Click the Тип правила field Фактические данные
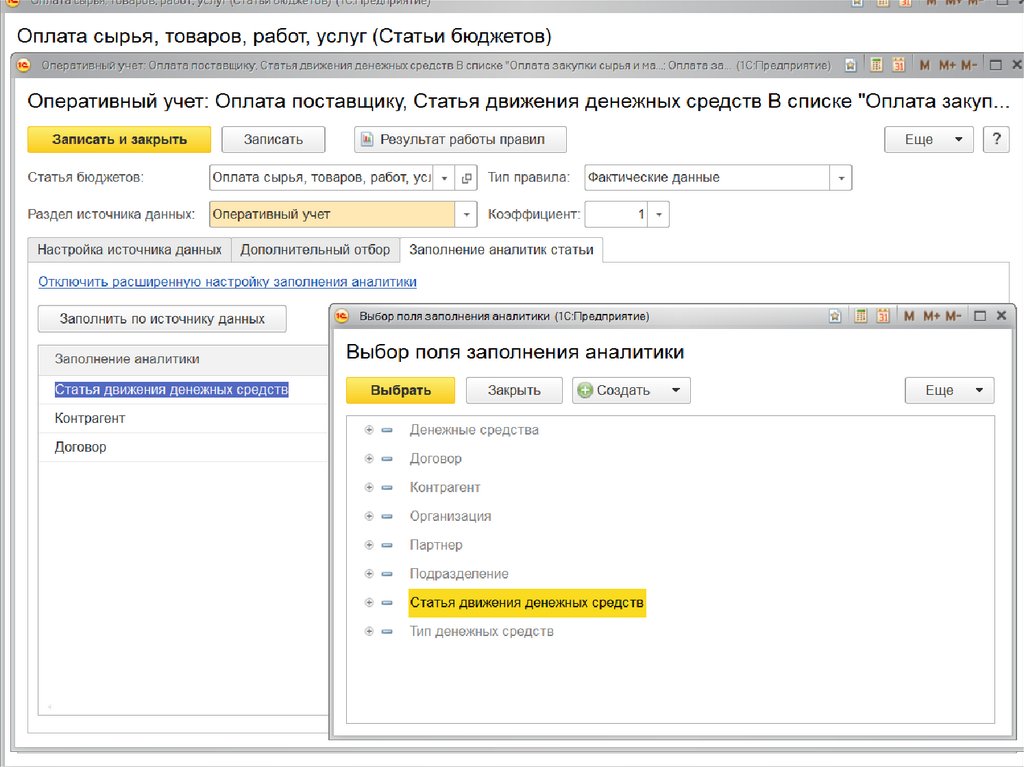Viewport: 1024px width, 767px height. pos(707,178)
